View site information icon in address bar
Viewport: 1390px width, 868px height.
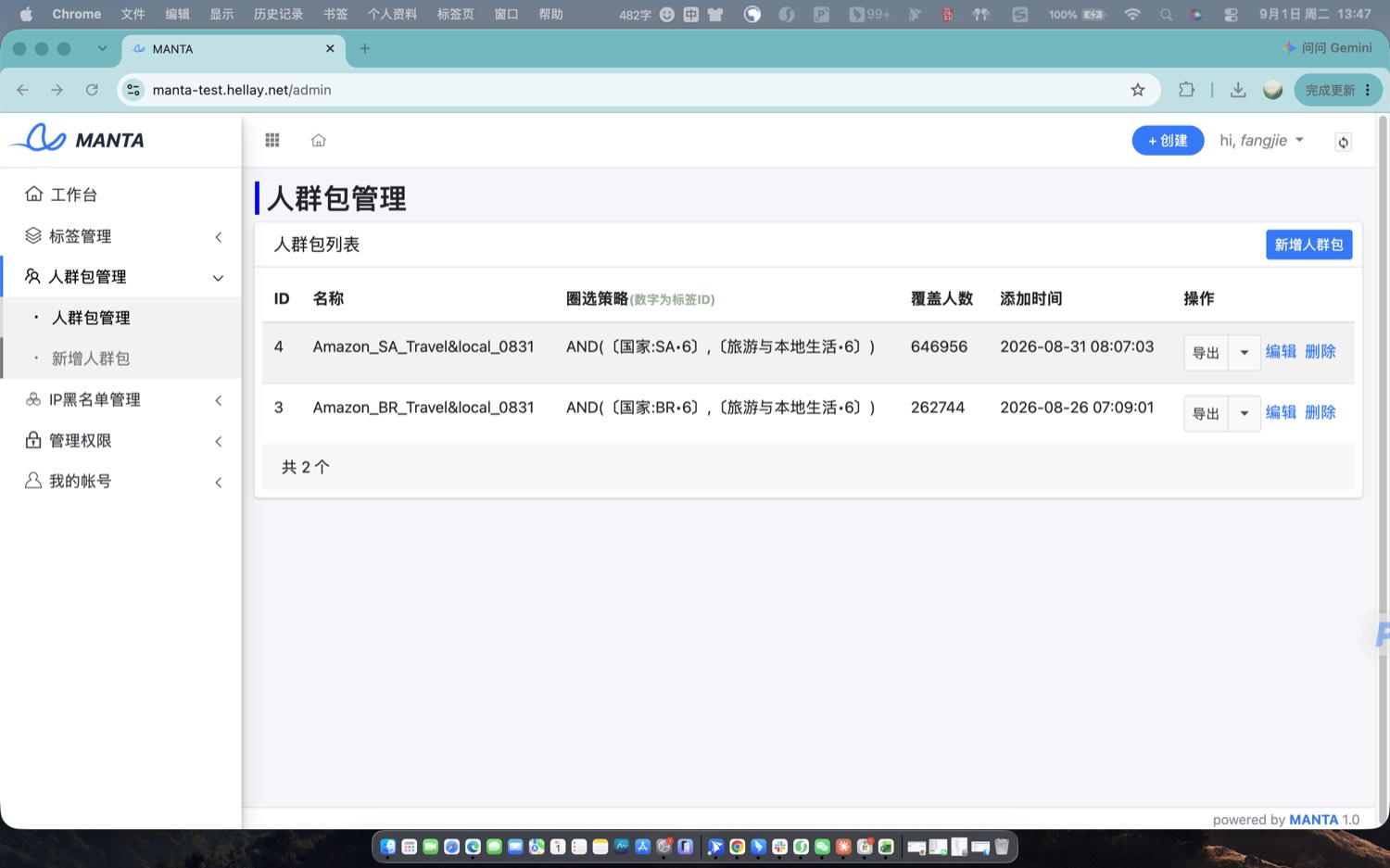pos(133,90)
